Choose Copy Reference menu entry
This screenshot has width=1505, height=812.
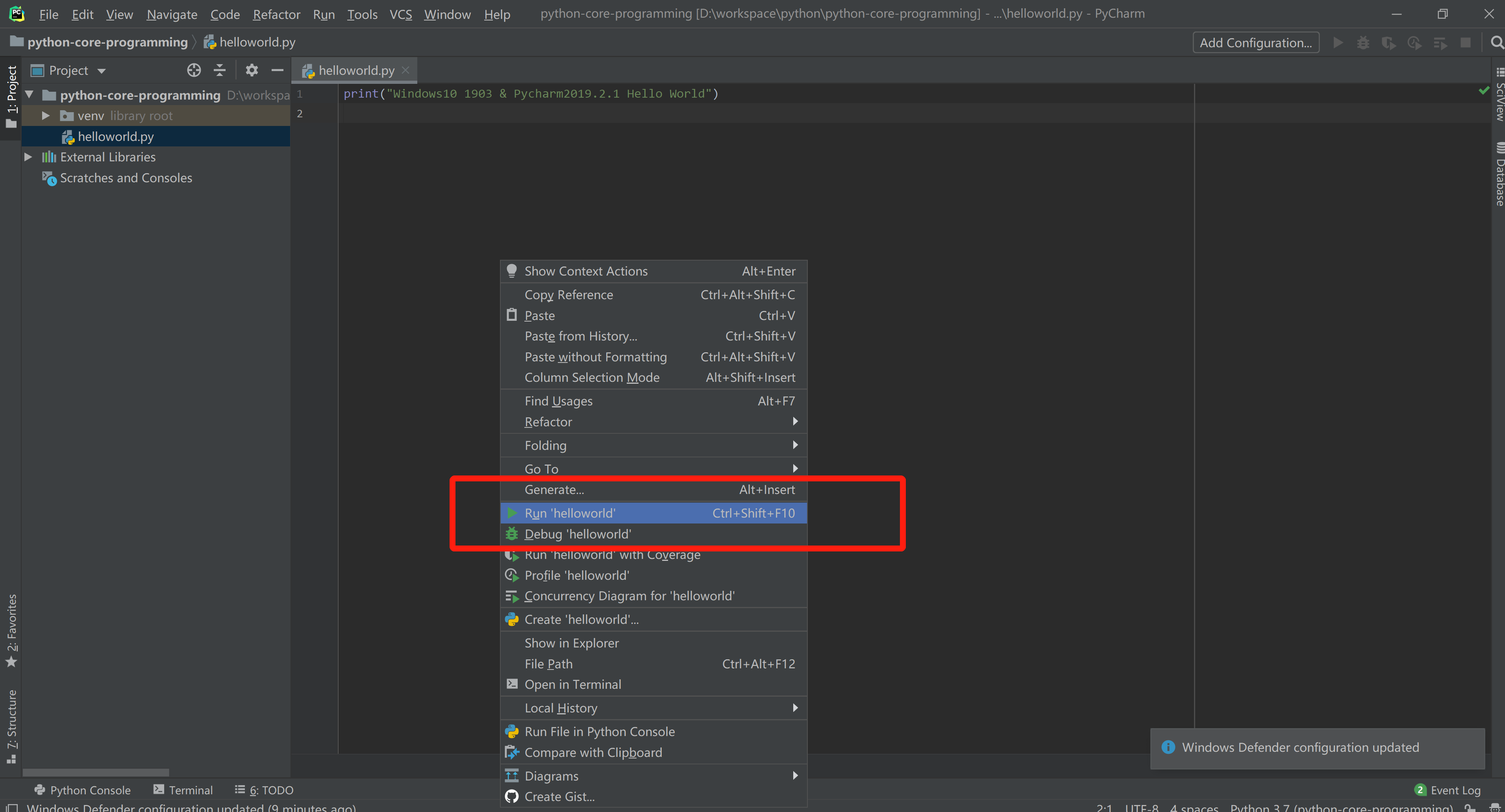pos(653,294)
